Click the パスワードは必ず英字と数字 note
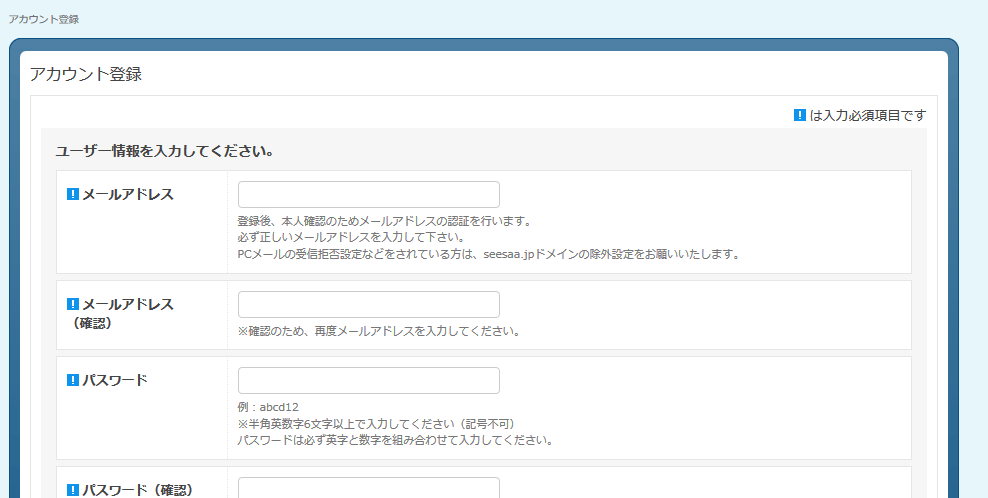988x498 pixels. click(x=396, y=440)
